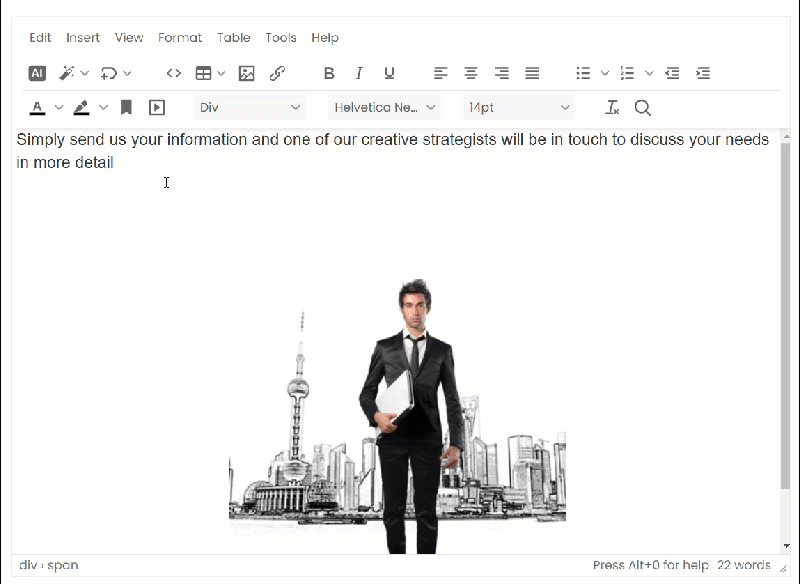Open highlight color picker dropdown arrow
The image size is (800, 584).
pyautogui.click(x=104, y=108)
